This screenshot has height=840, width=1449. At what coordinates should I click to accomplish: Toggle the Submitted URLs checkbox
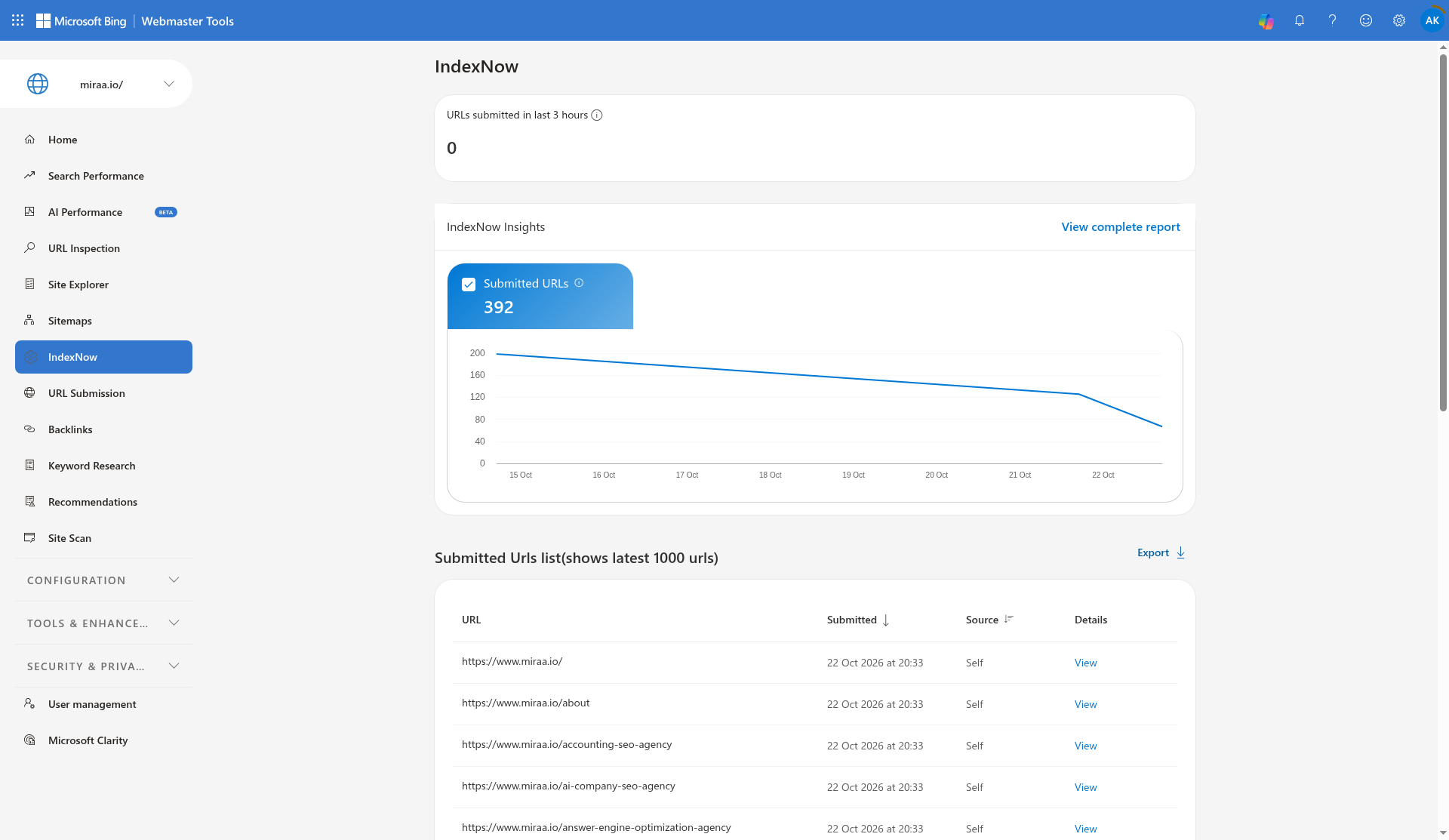[469, 285]
